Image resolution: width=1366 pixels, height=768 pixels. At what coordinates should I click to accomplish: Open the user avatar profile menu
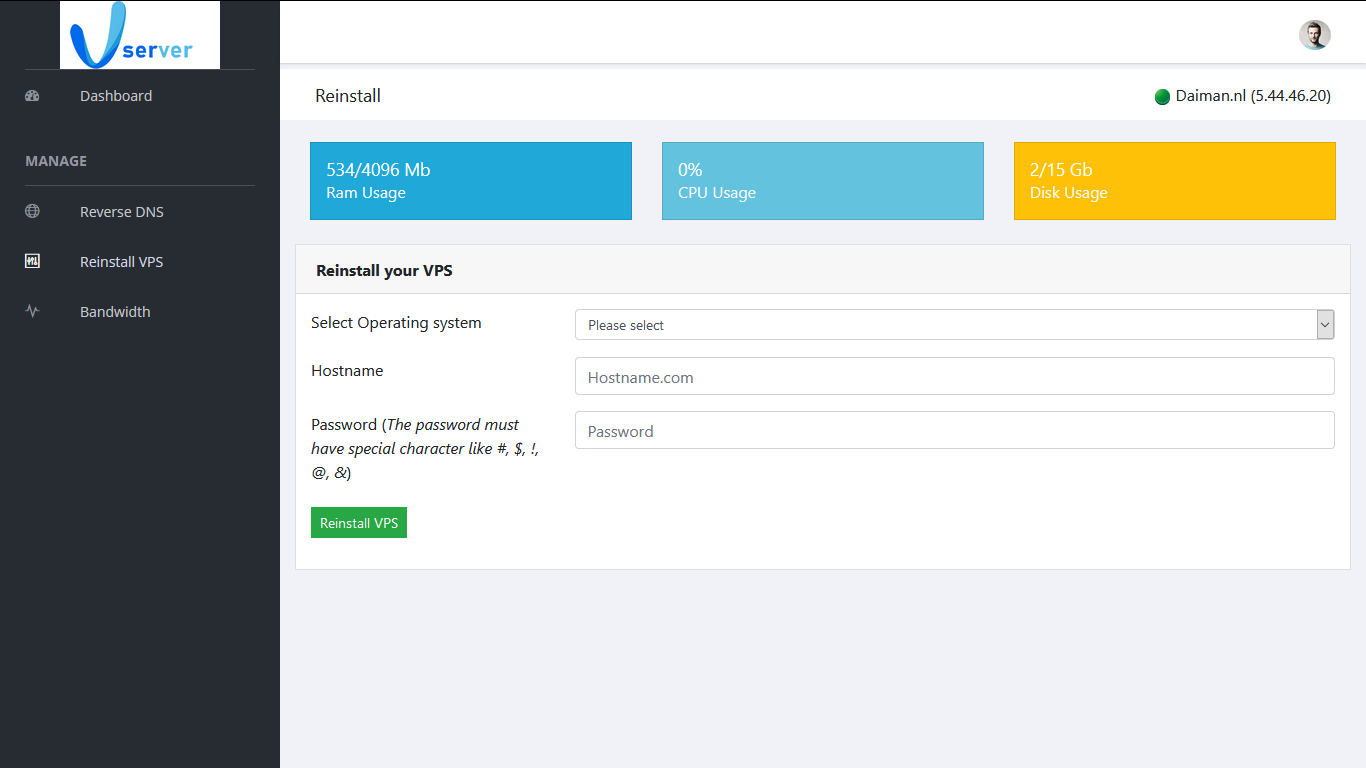tap(1314, 35)
